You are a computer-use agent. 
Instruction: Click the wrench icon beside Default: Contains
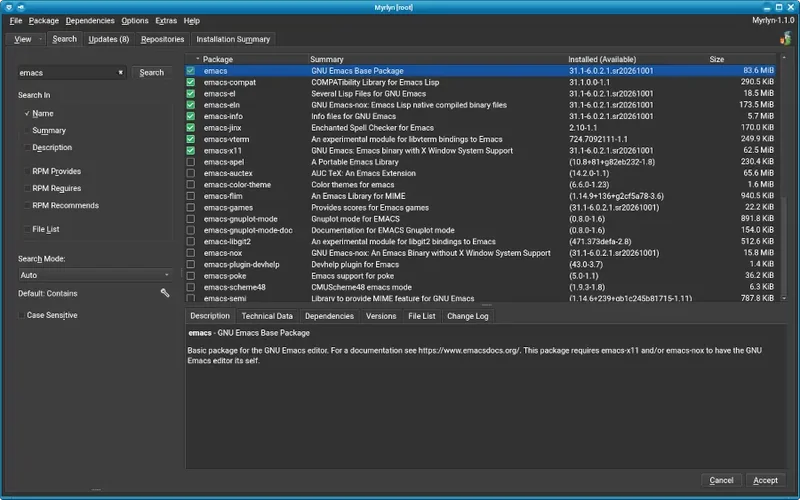pos(165,293)
